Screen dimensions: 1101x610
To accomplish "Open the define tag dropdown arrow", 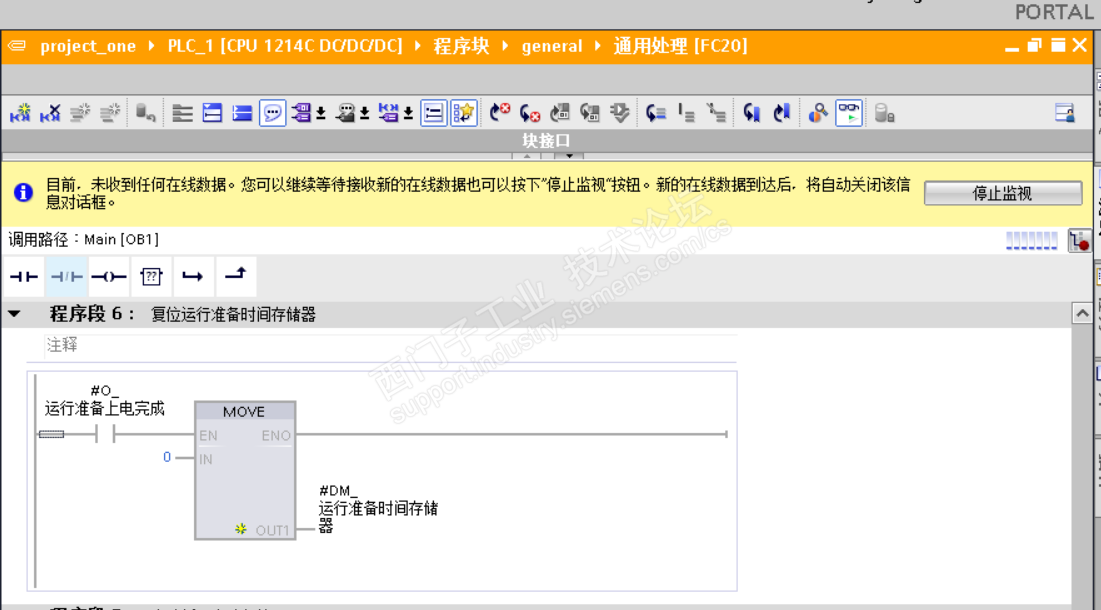I will (408, 114).
